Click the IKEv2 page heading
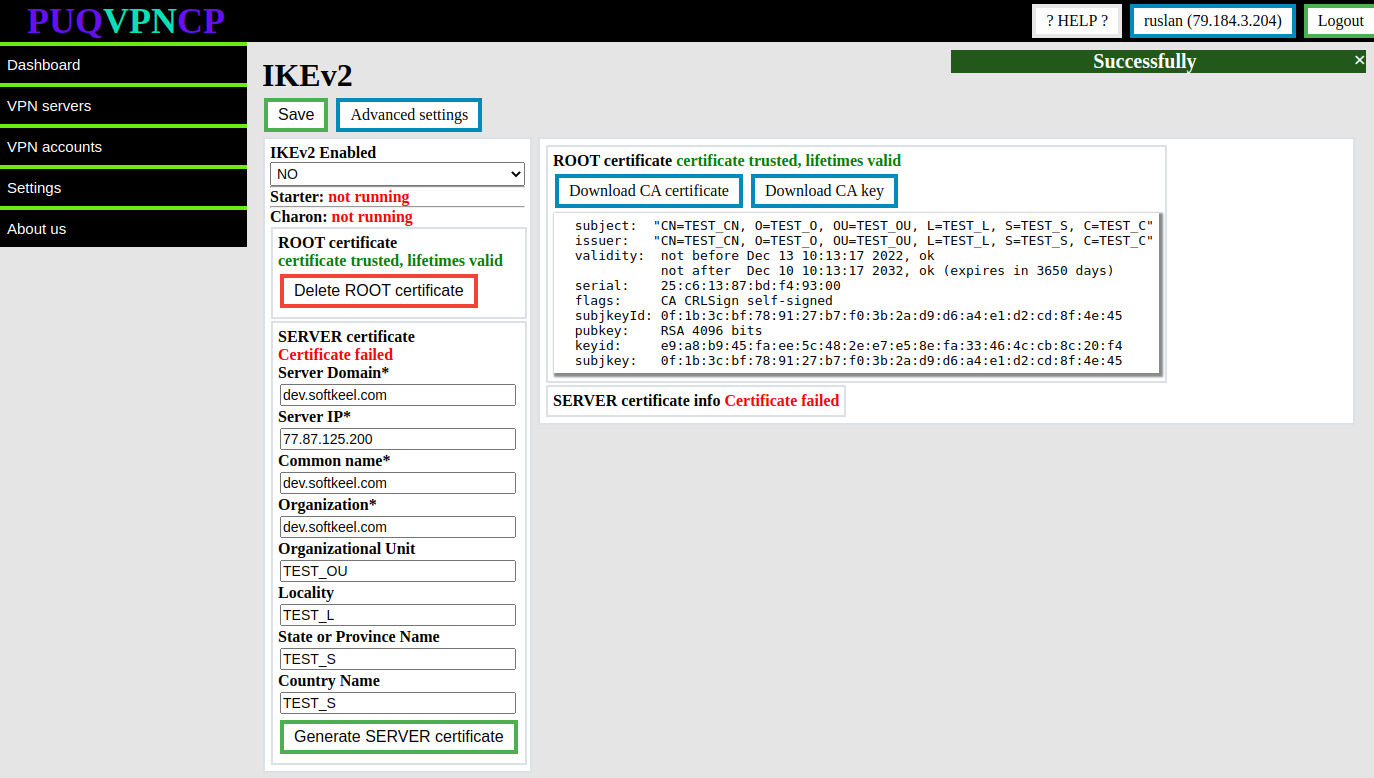1374x778 pixels. point(307,76)
